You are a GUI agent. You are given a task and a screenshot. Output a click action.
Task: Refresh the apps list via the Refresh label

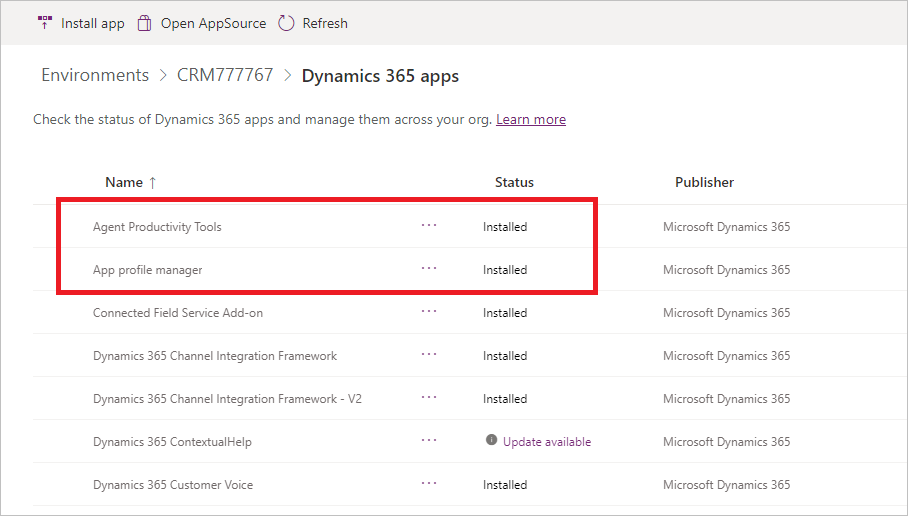325,24
